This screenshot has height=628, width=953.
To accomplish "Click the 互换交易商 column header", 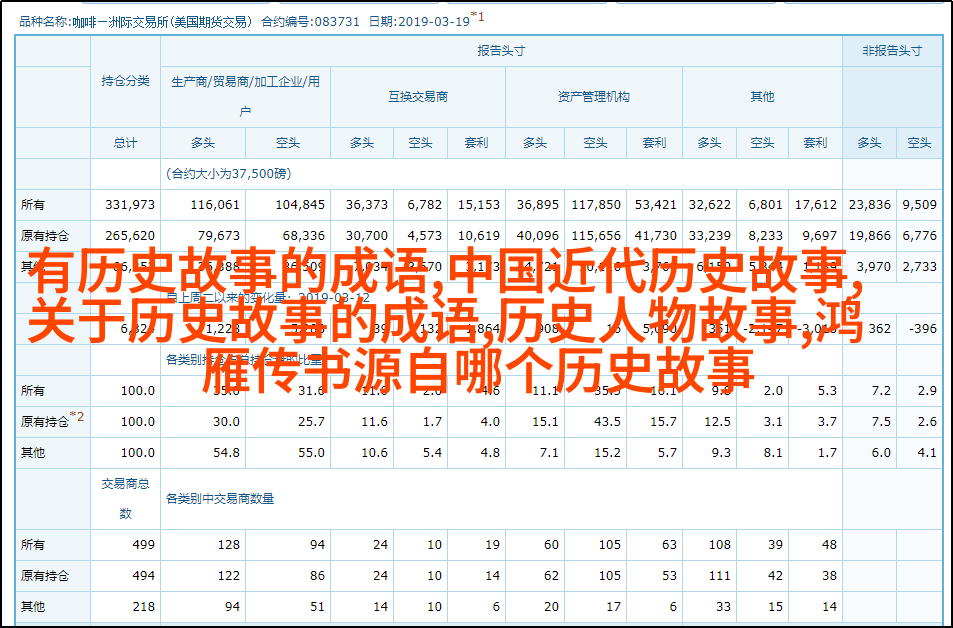I will coord(418,97).
